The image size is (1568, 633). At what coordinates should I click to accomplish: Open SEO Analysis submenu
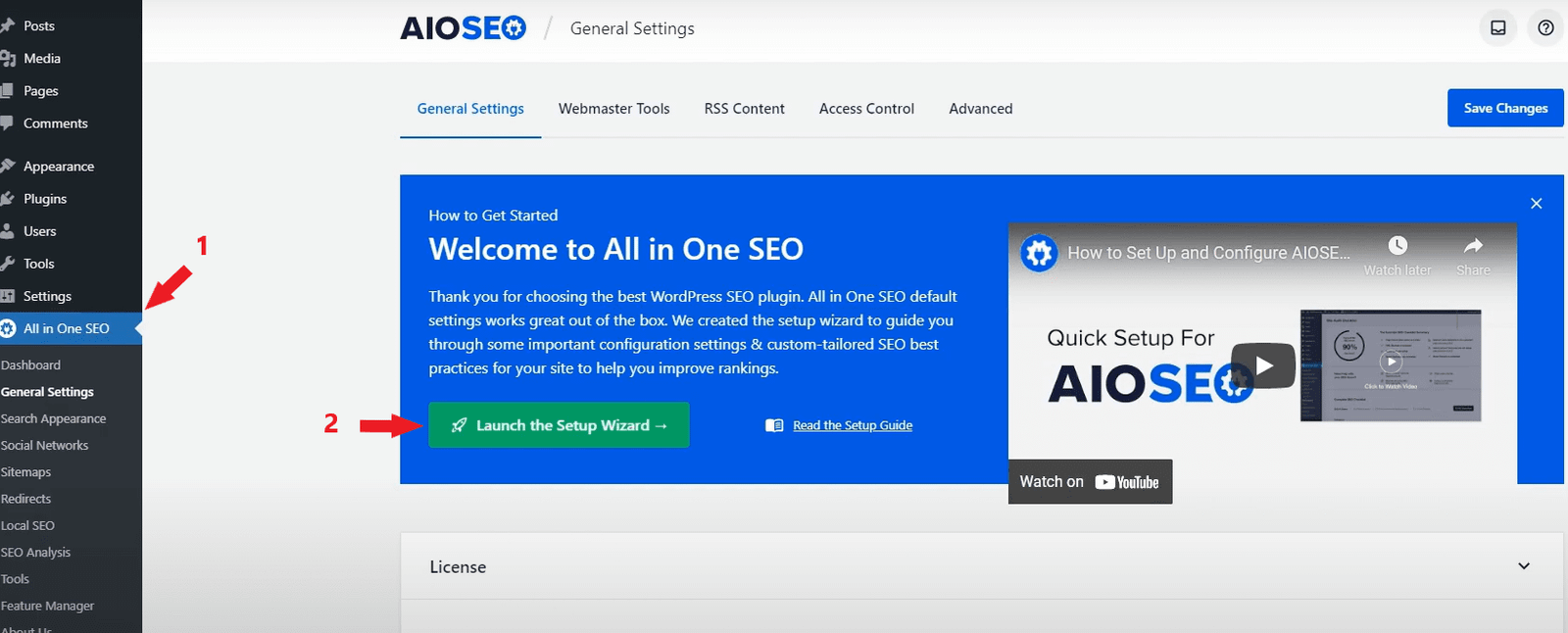[35, 553]
